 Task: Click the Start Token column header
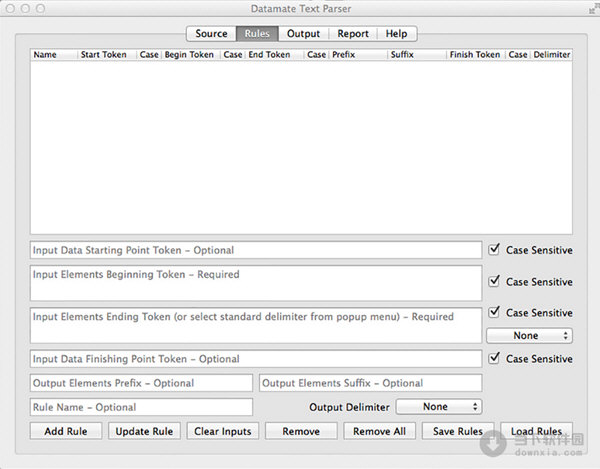[x=107, y=55]
